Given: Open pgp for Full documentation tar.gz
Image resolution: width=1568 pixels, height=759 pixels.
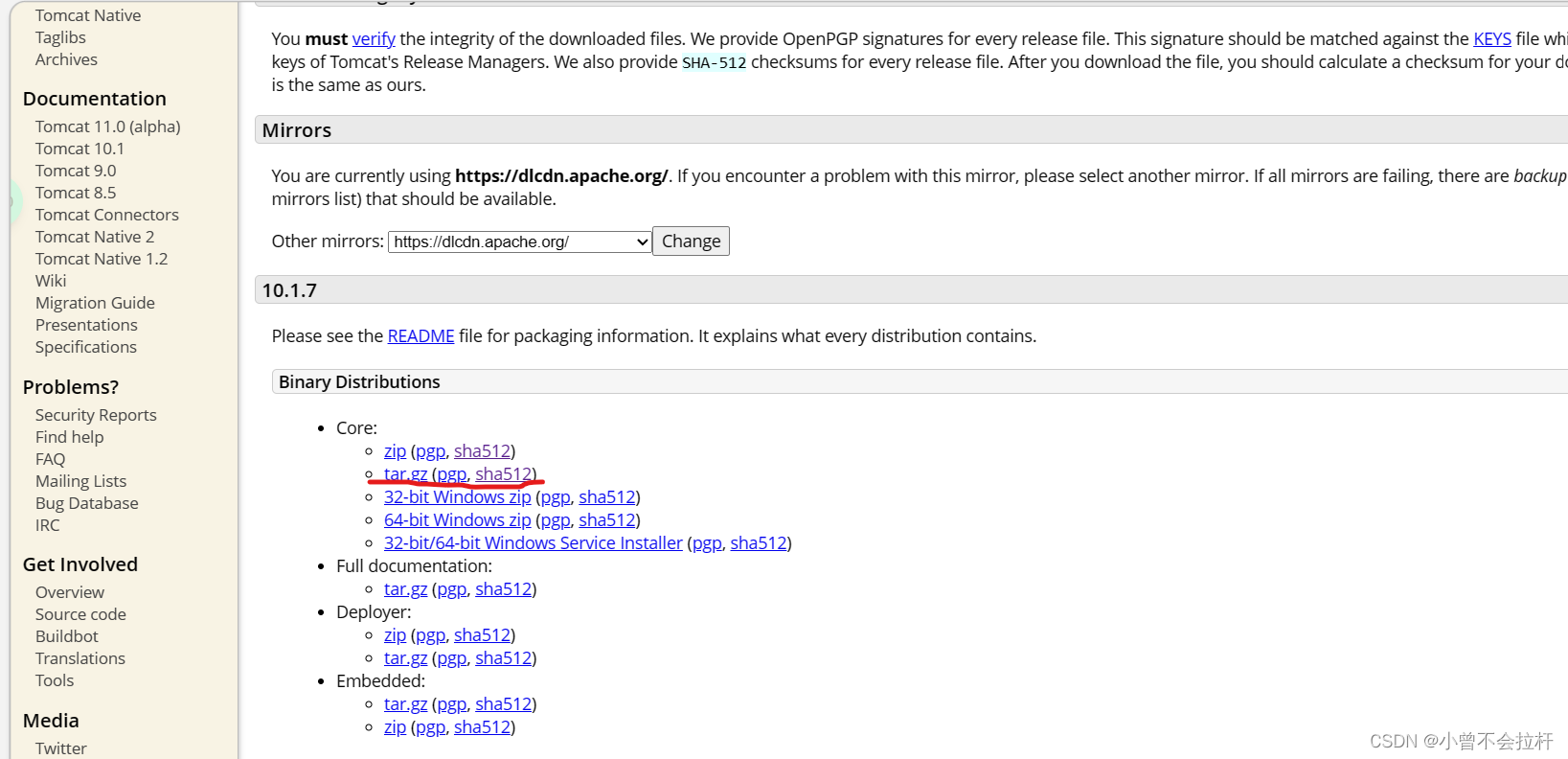Looking at the screenshot, I should click(x=452, y=589).
